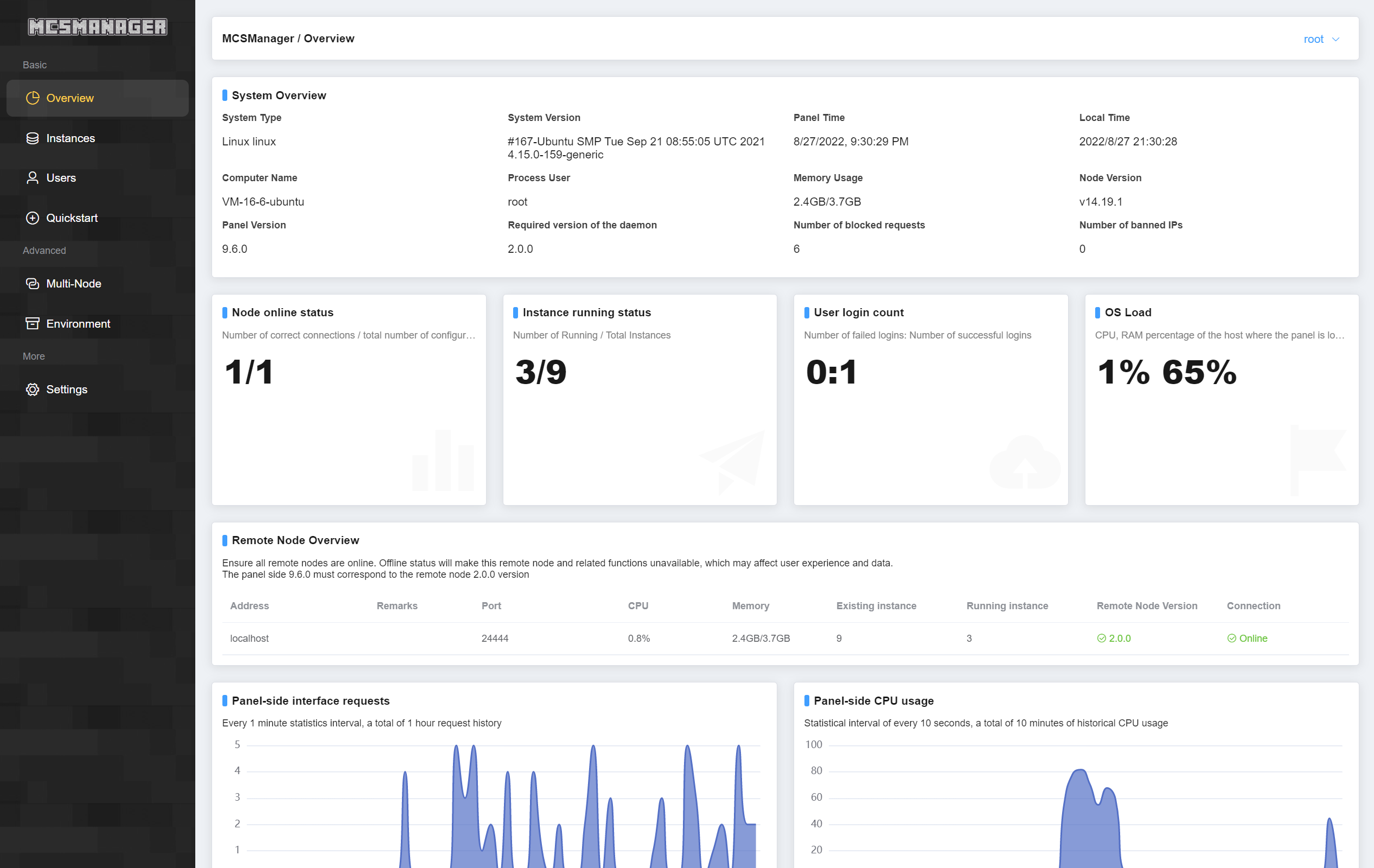Viewport: 1374px width, 868px height.
Task: Click the 3/9 running instances value
Action: (541, 372)
